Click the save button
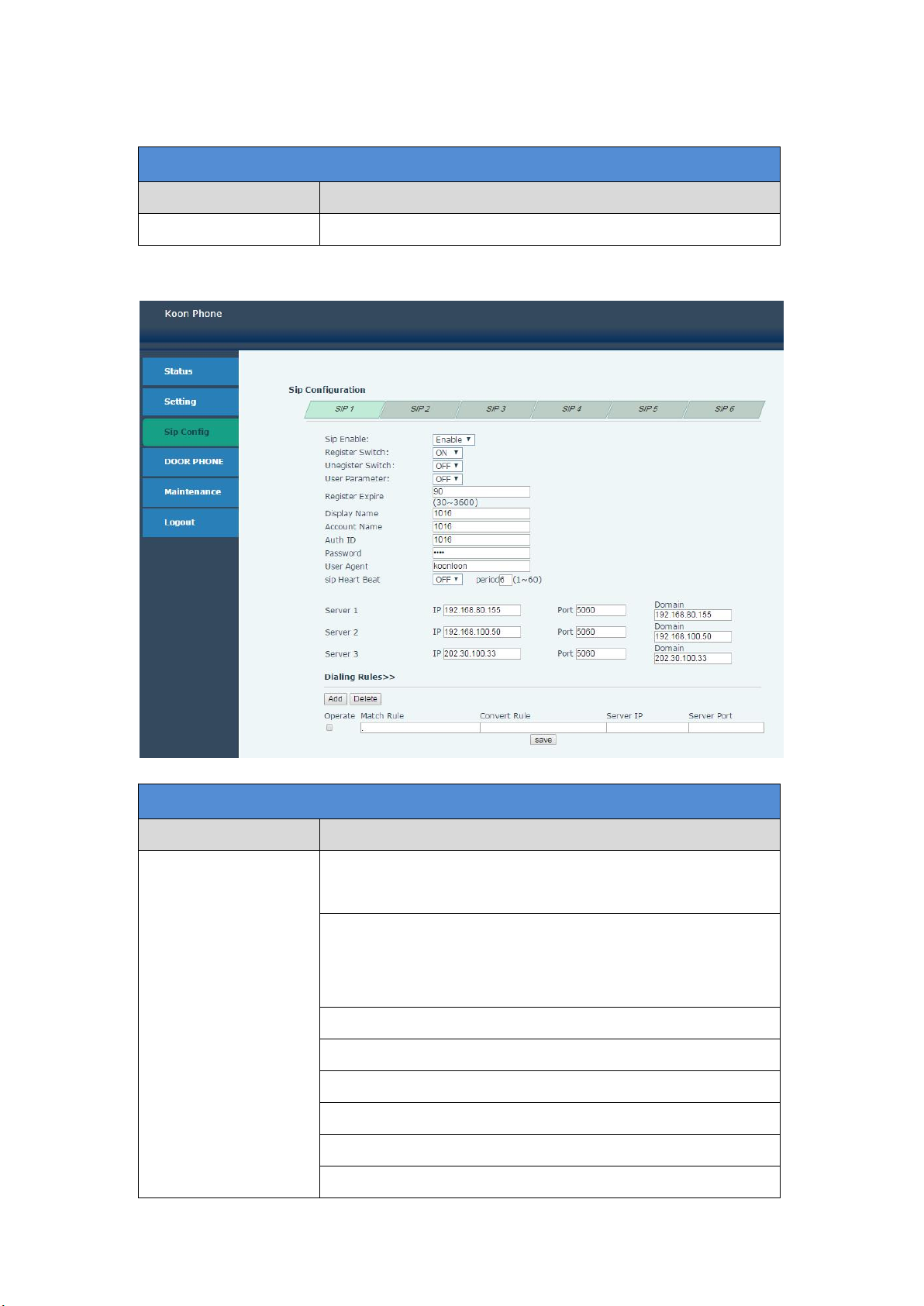The image size is (924, 1306). [543, 740]
